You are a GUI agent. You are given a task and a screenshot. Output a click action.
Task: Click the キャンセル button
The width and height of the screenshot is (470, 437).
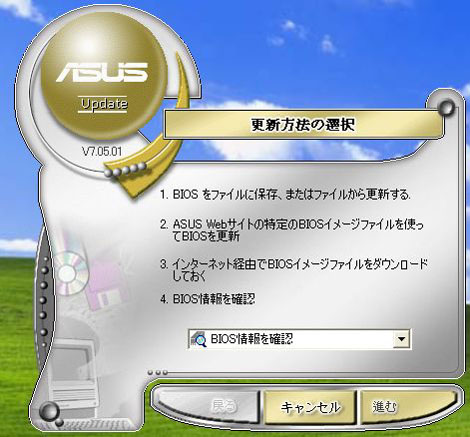310,407
